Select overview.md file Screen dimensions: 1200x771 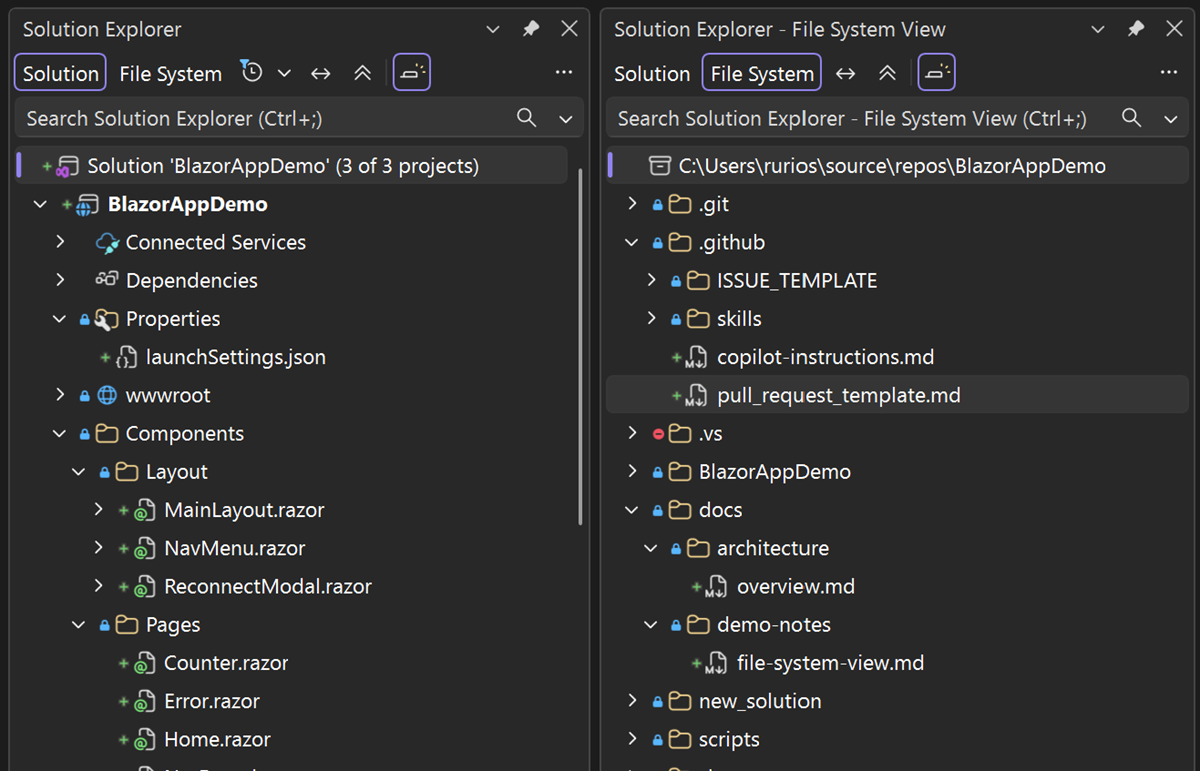click(796, 586)
